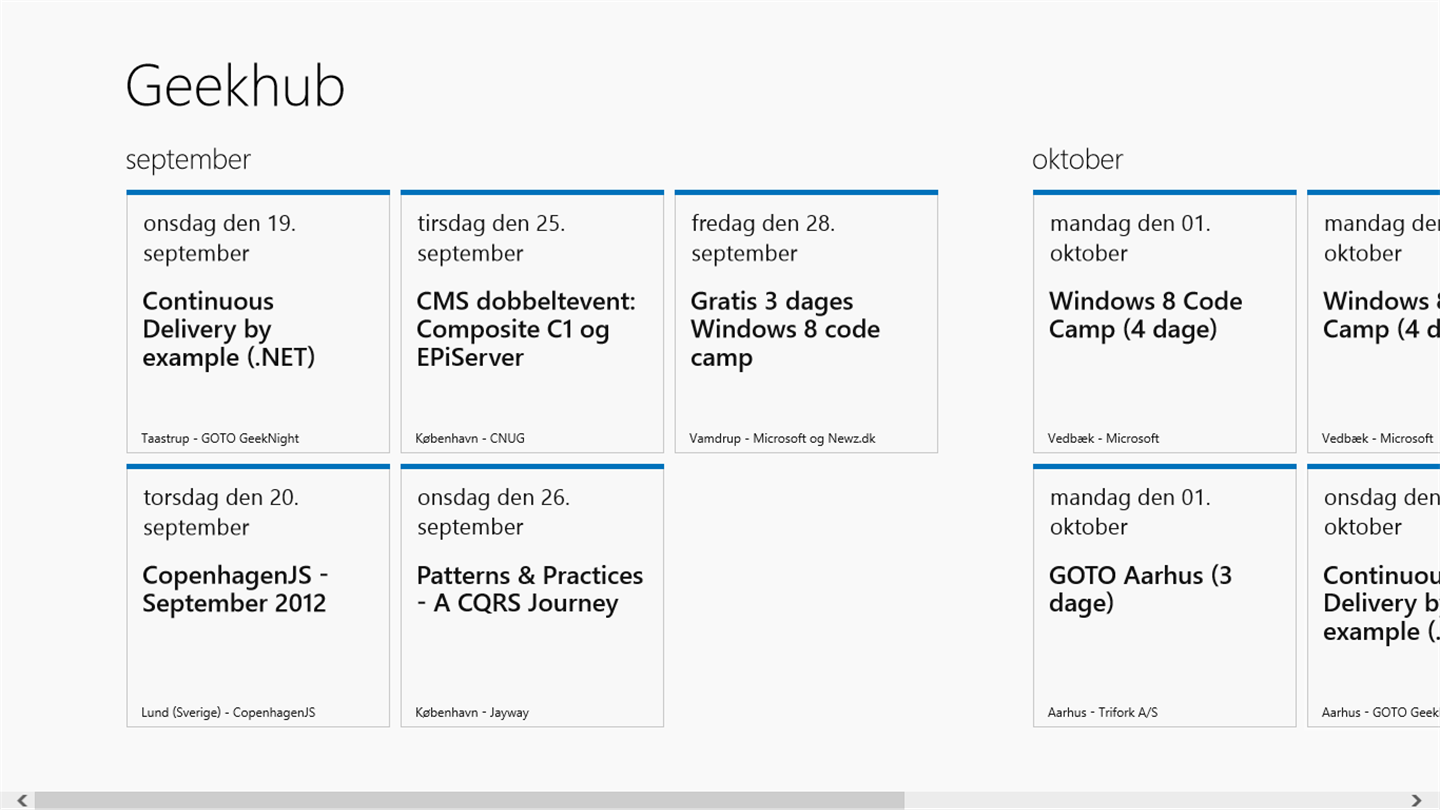The width and height of the screenshot is (1440, 810).
Task: Click the scrollbar right arrow
Action: (1416, 800)
